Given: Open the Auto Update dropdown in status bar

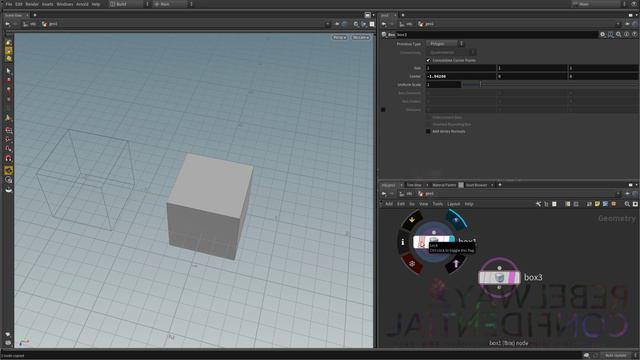Looking at the screenshot, I should [618, 356].
